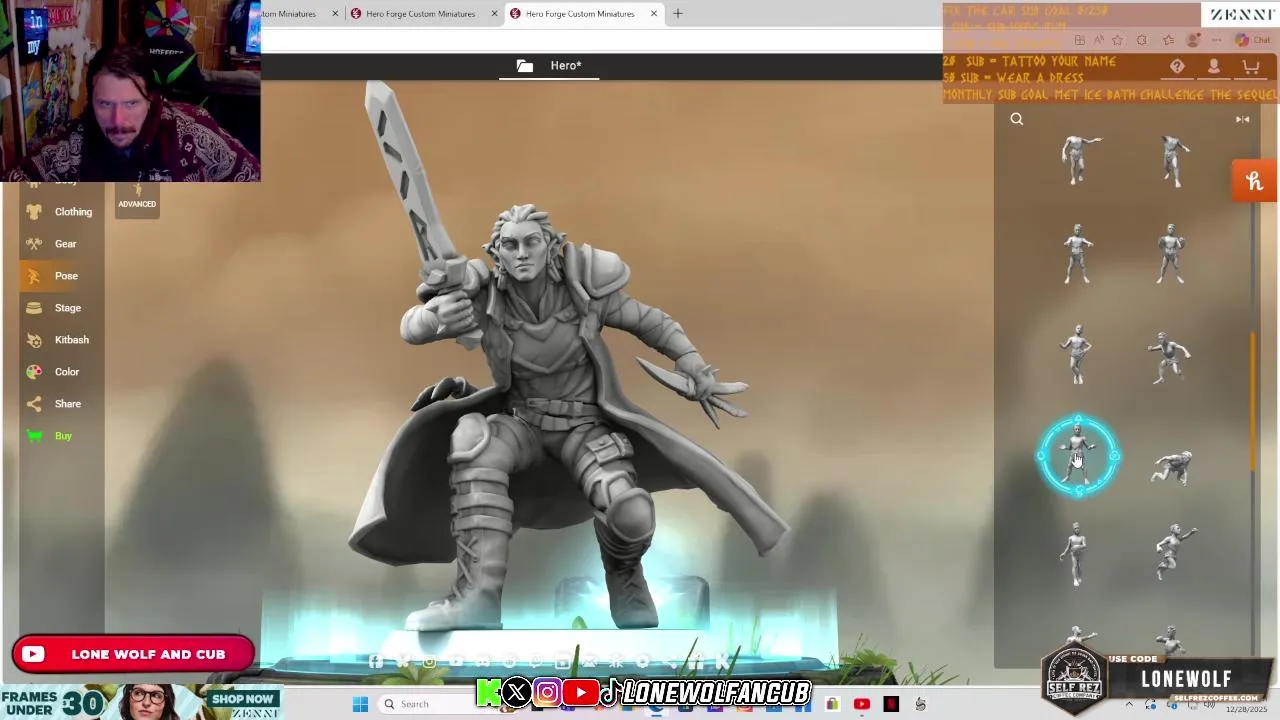The image size is (1280, 720).
Task: Open the Kitbash category in sidebar
Action: coord(60,340)
